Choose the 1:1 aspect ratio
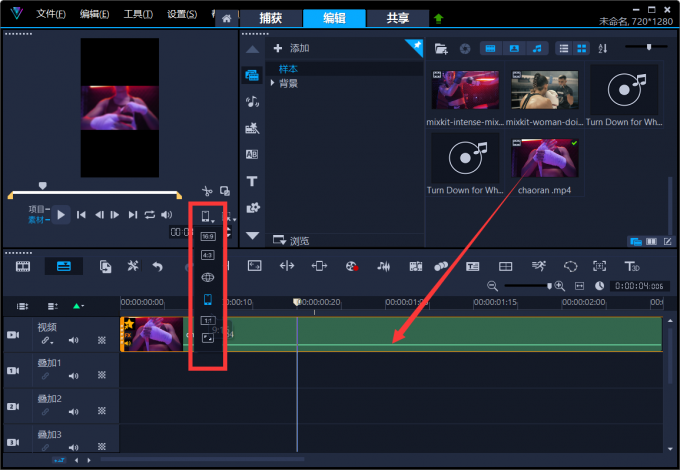 click(208, 320)
